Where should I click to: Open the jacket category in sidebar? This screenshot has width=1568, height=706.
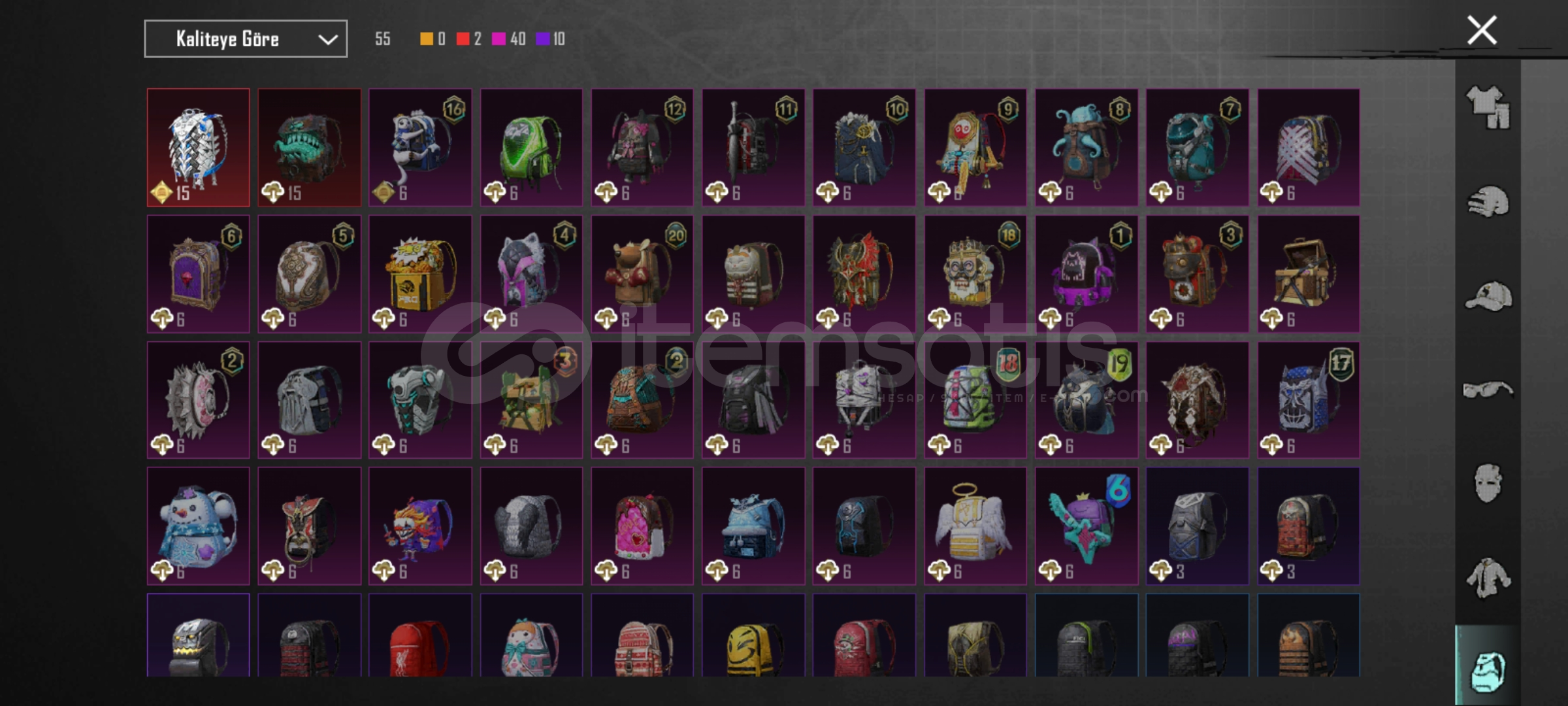pyautogui.click(x=1488, y=577)
